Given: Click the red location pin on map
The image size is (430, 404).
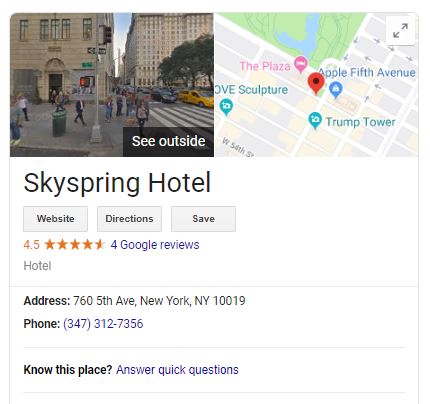Looking at the screenshot, I should tap(316, 83).
